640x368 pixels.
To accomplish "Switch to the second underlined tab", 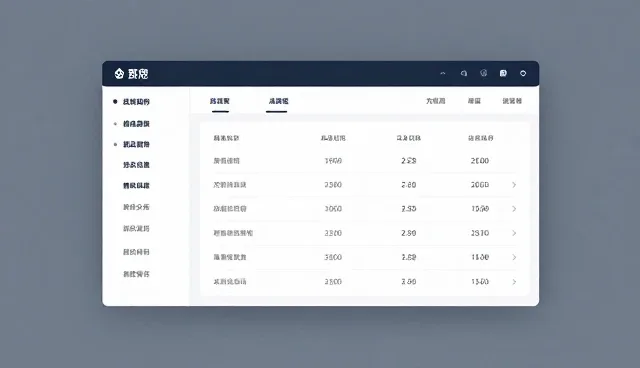I will (278, 101).
